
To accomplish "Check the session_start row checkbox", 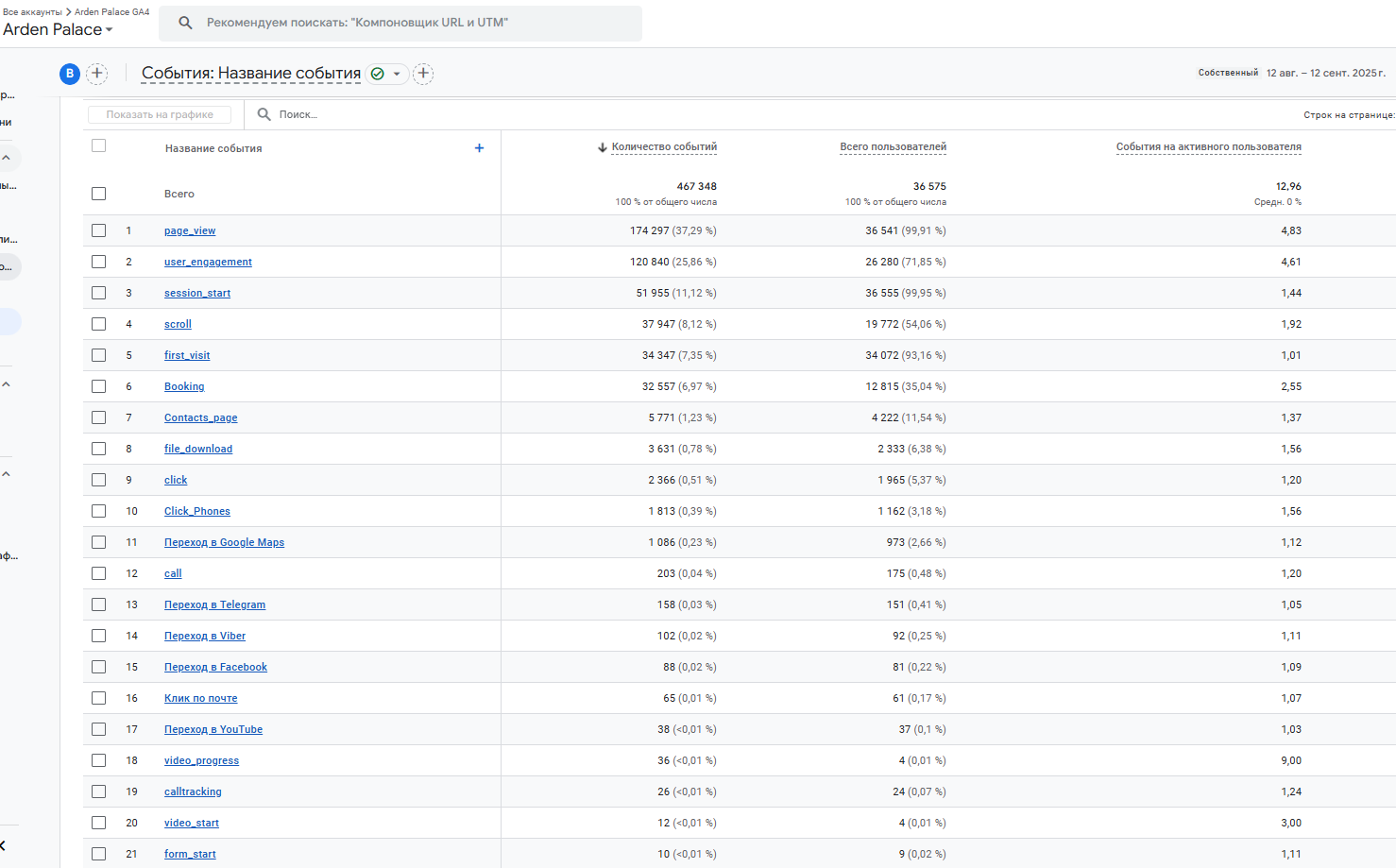I will [x=99, y=293].
